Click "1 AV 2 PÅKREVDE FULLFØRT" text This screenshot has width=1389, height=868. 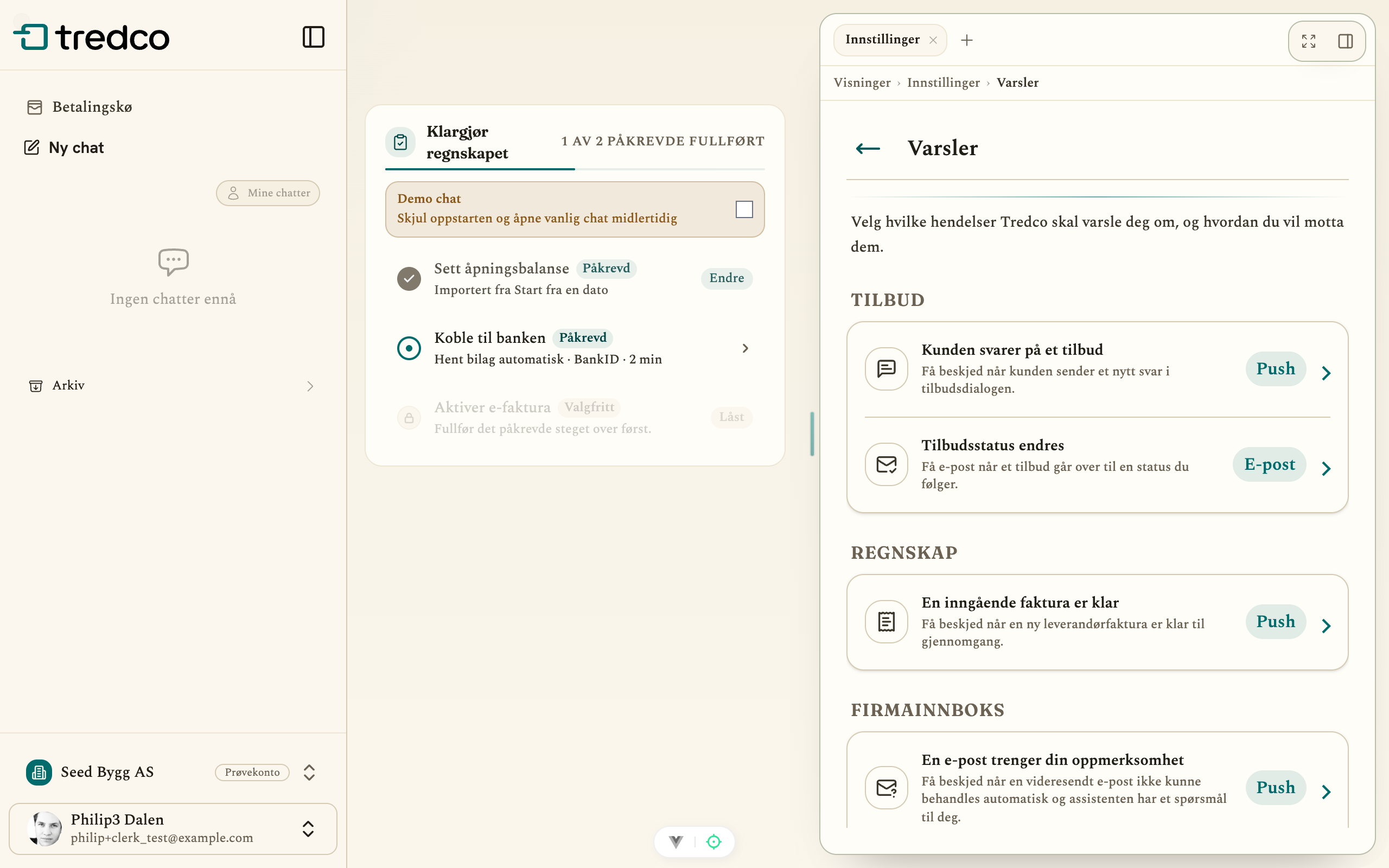click(663, 141)
